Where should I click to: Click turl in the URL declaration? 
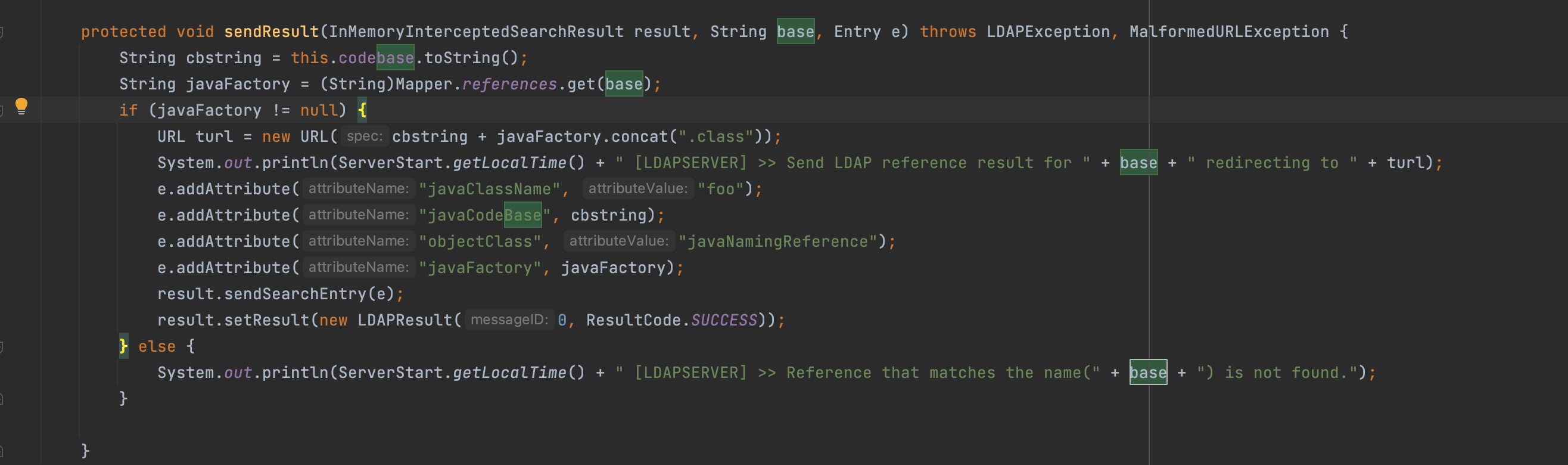click(214, 137)
